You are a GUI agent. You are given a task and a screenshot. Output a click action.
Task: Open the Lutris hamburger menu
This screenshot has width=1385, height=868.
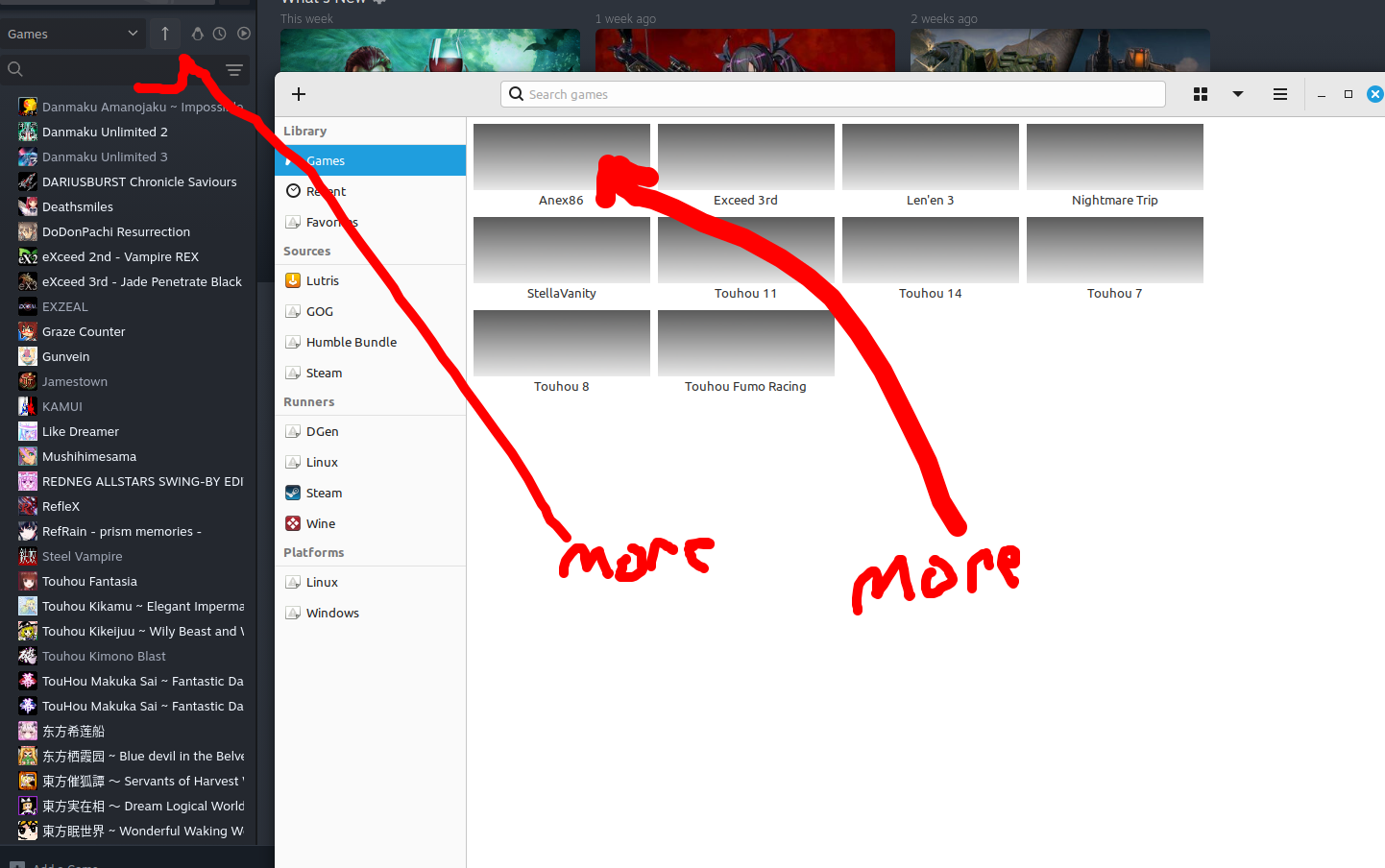pos(1280,94)
